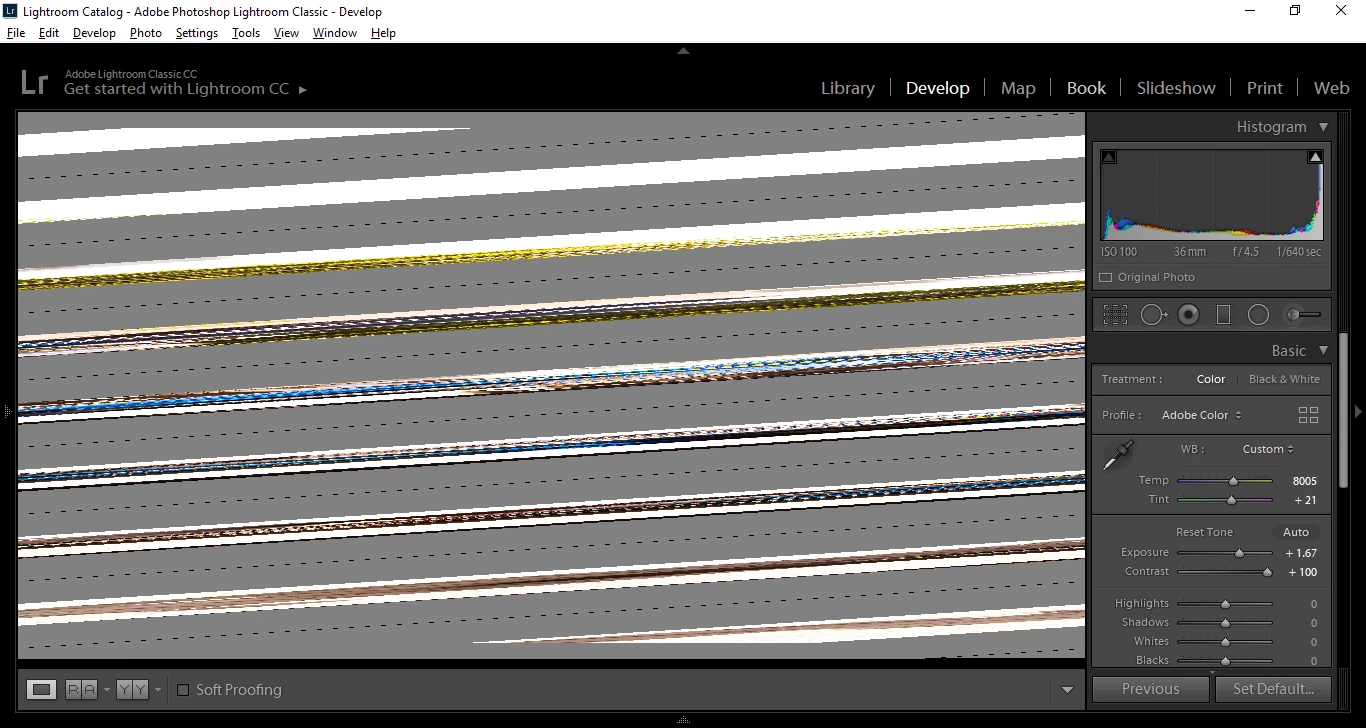Image resolution: width=1366 pixels, height=728 pixels.
Task: Click the Lr logo identity plate
Action: coord(34,82)
